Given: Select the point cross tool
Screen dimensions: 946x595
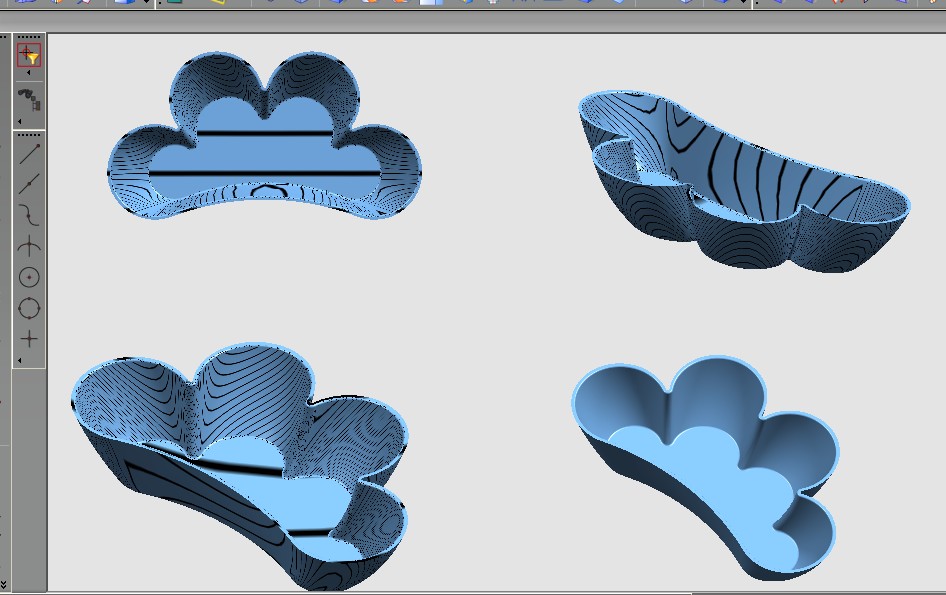Looking at the screenshot, I should click(x=29, y=339).
